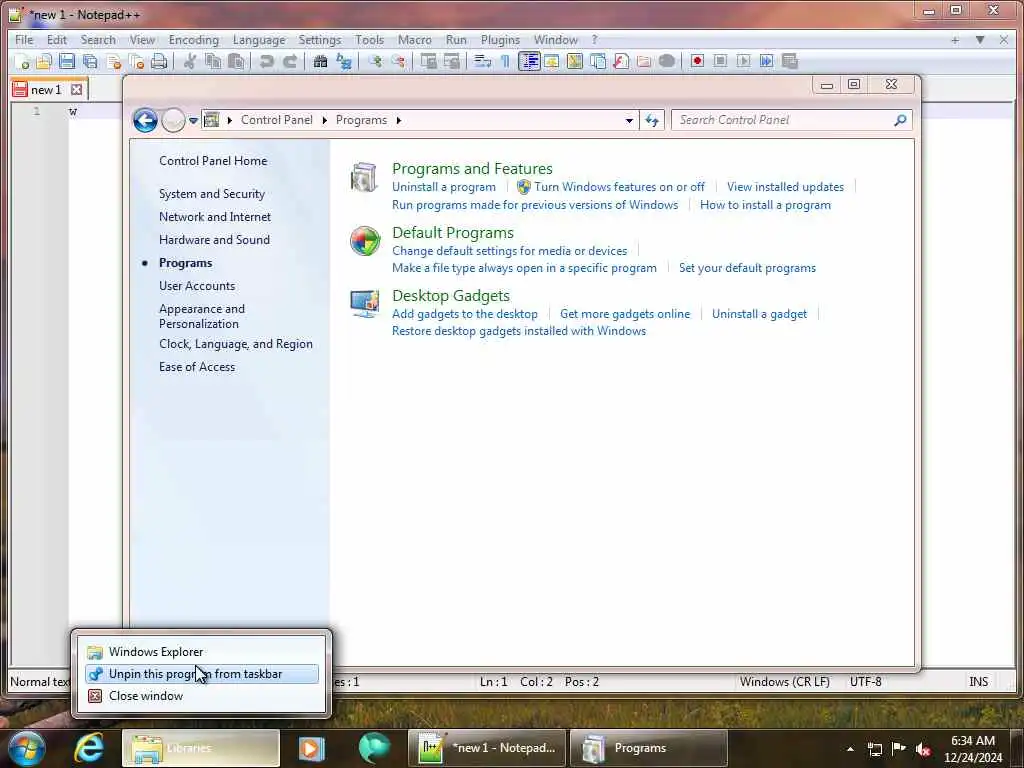Go back with the Control Panel back arrow

[x=145, y=120]
